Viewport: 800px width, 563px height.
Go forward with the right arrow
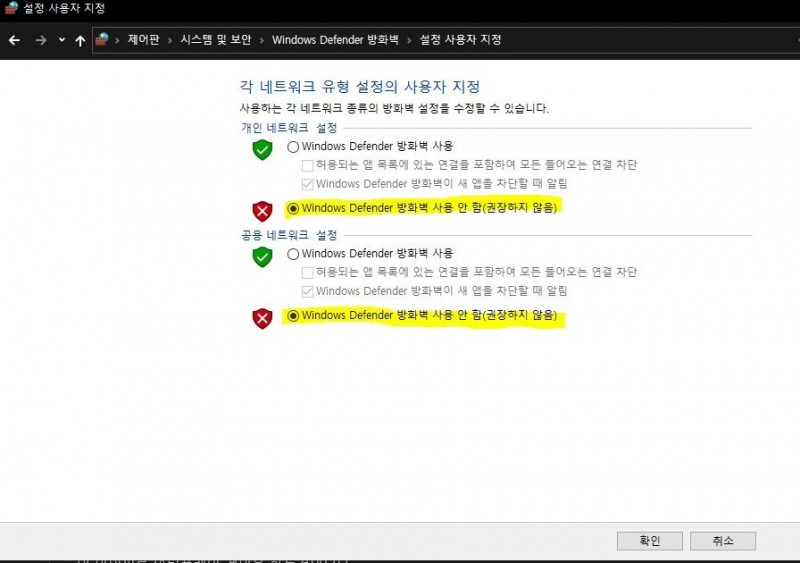click(x=41, y=40)
